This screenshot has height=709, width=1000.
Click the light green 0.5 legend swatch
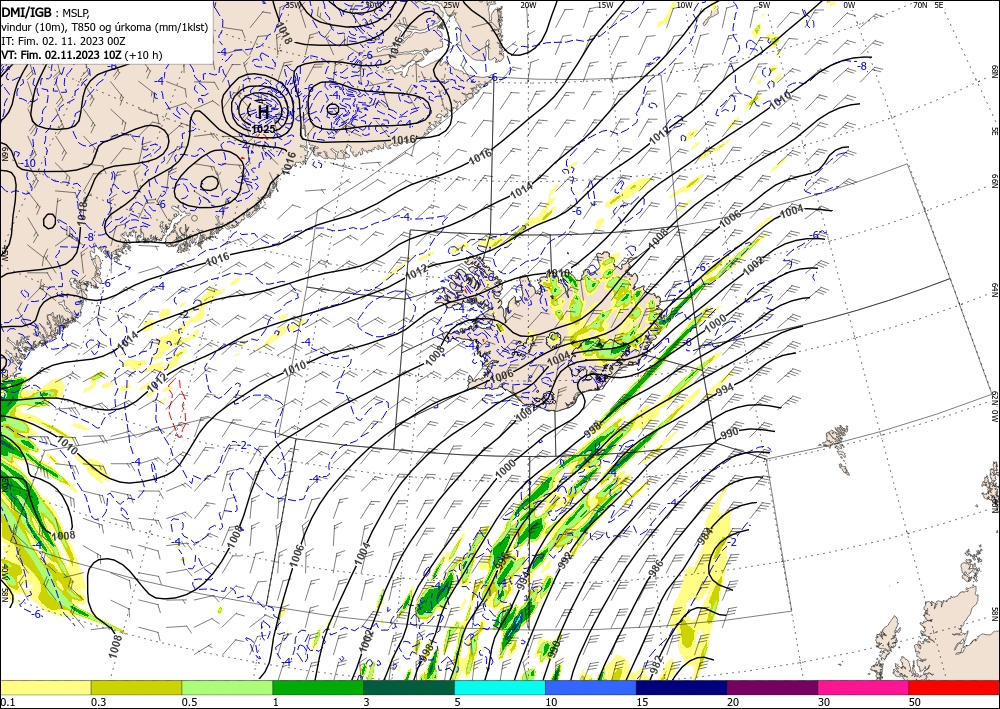[x=227, y=687]
